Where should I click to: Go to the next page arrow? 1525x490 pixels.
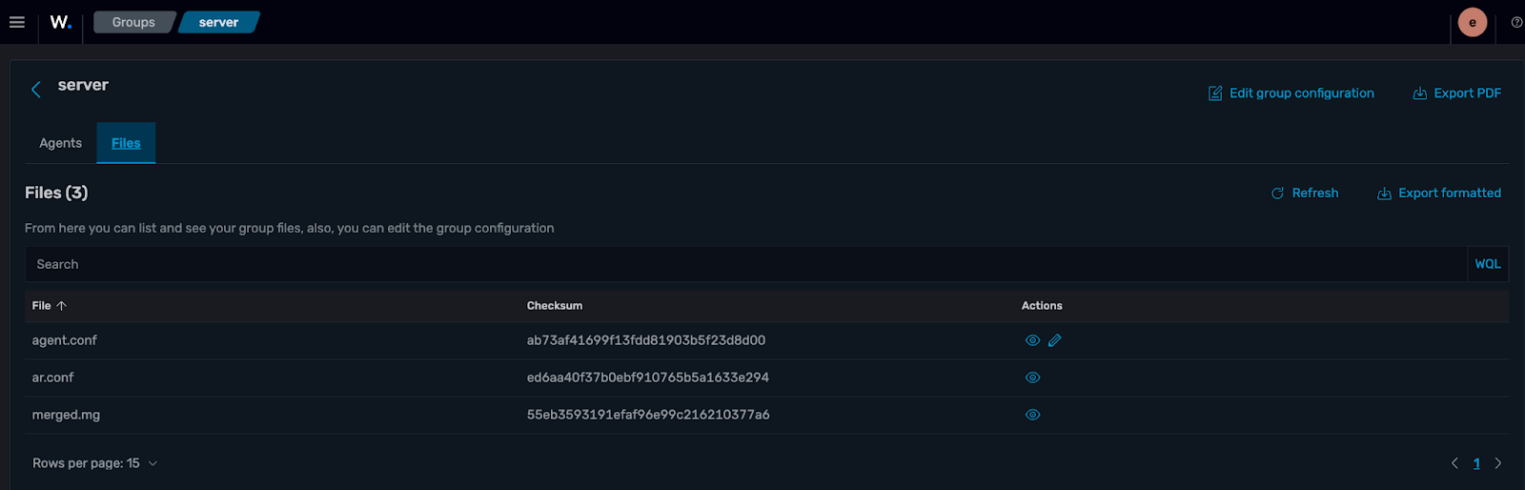1498,463
